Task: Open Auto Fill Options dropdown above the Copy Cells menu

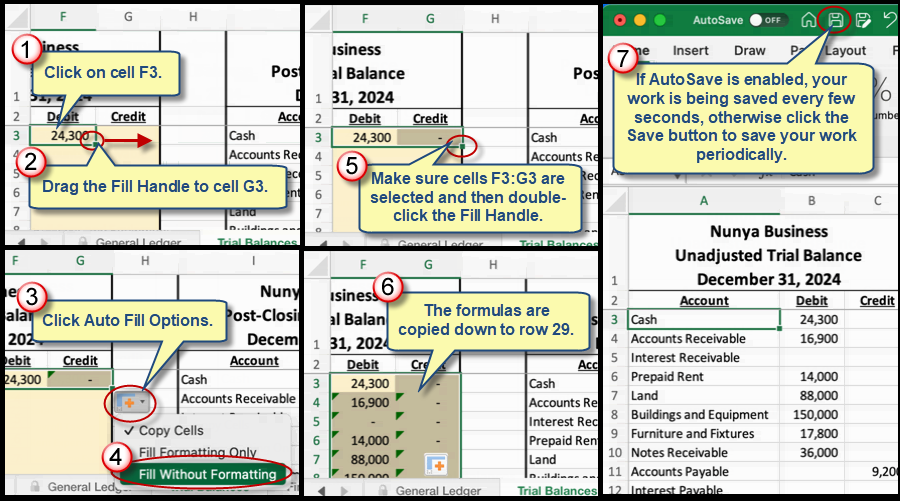Action: pyautogui.click(x=131, y=403)
